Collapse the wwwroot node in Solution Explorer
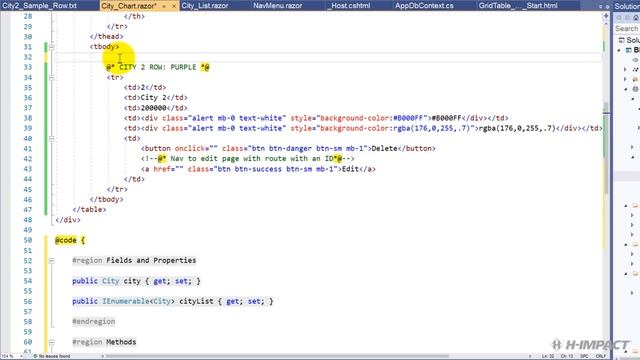Viewport: 640px width, 360px height. pyautogui.click(x=626, y=89)
